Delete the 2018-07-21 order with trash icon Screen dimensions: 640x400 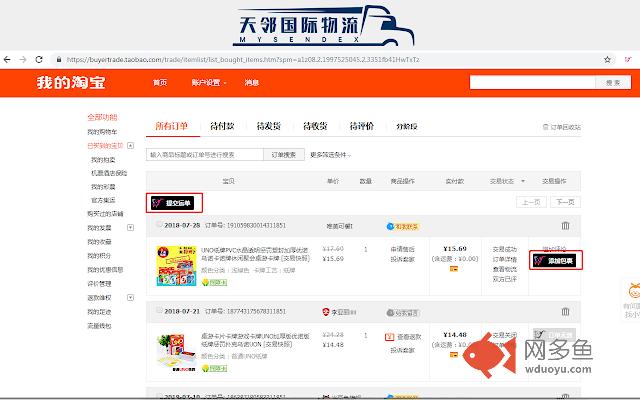coord(565,312)
